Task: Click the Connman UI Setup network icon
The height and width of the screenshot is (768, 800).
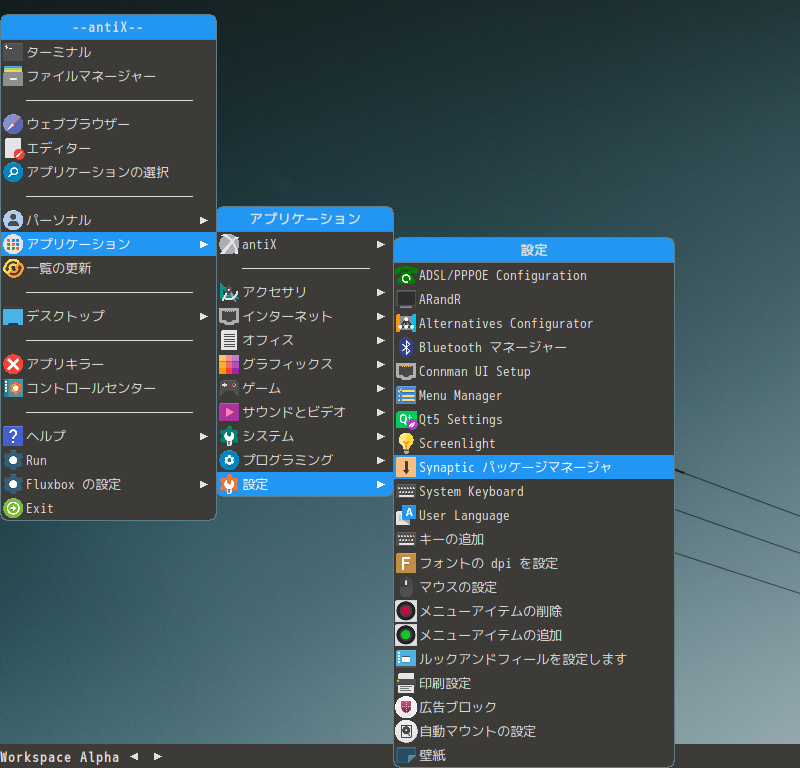Action: pos(406,371)
